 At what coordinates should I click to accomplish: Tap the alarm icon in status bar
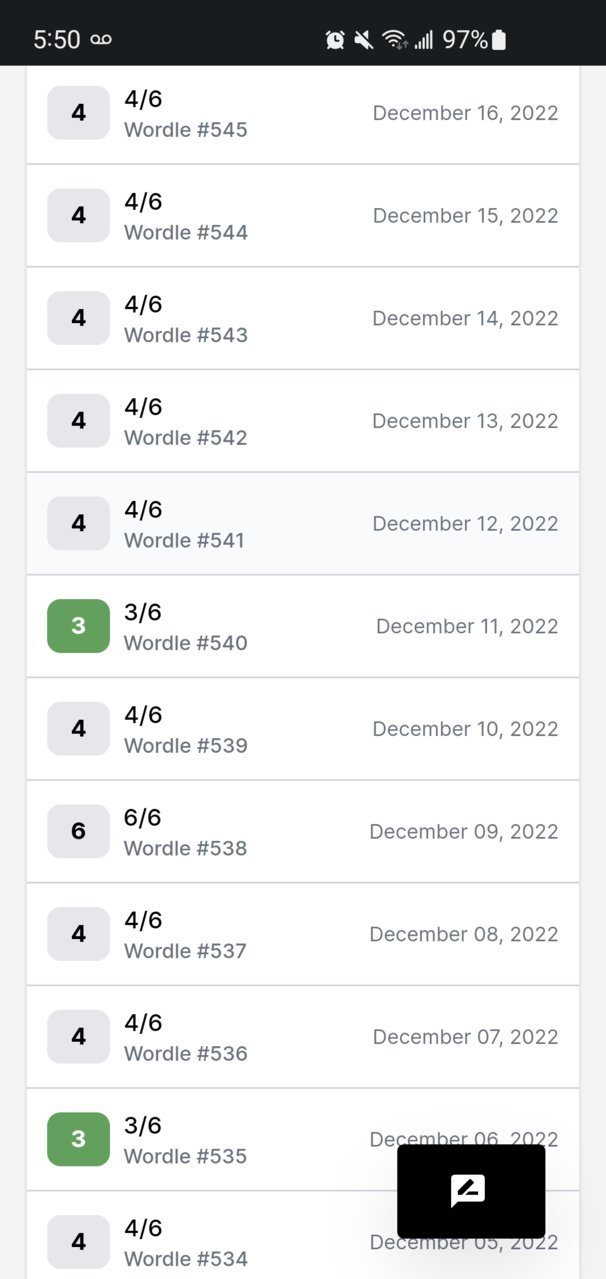pyautogui.click(x=335, y=40)
